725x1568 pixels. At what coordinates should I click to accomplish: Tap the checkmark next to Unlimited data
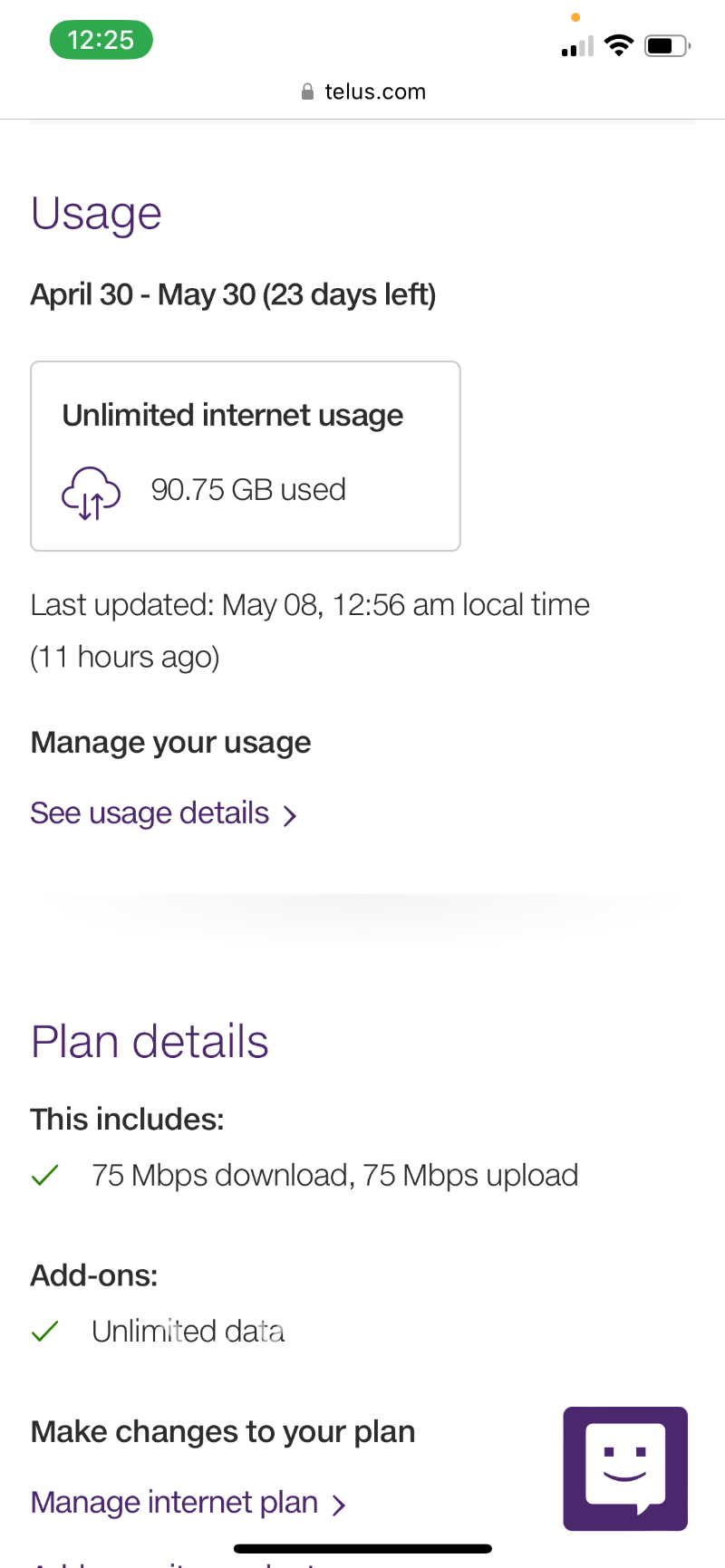[44, 1332]
